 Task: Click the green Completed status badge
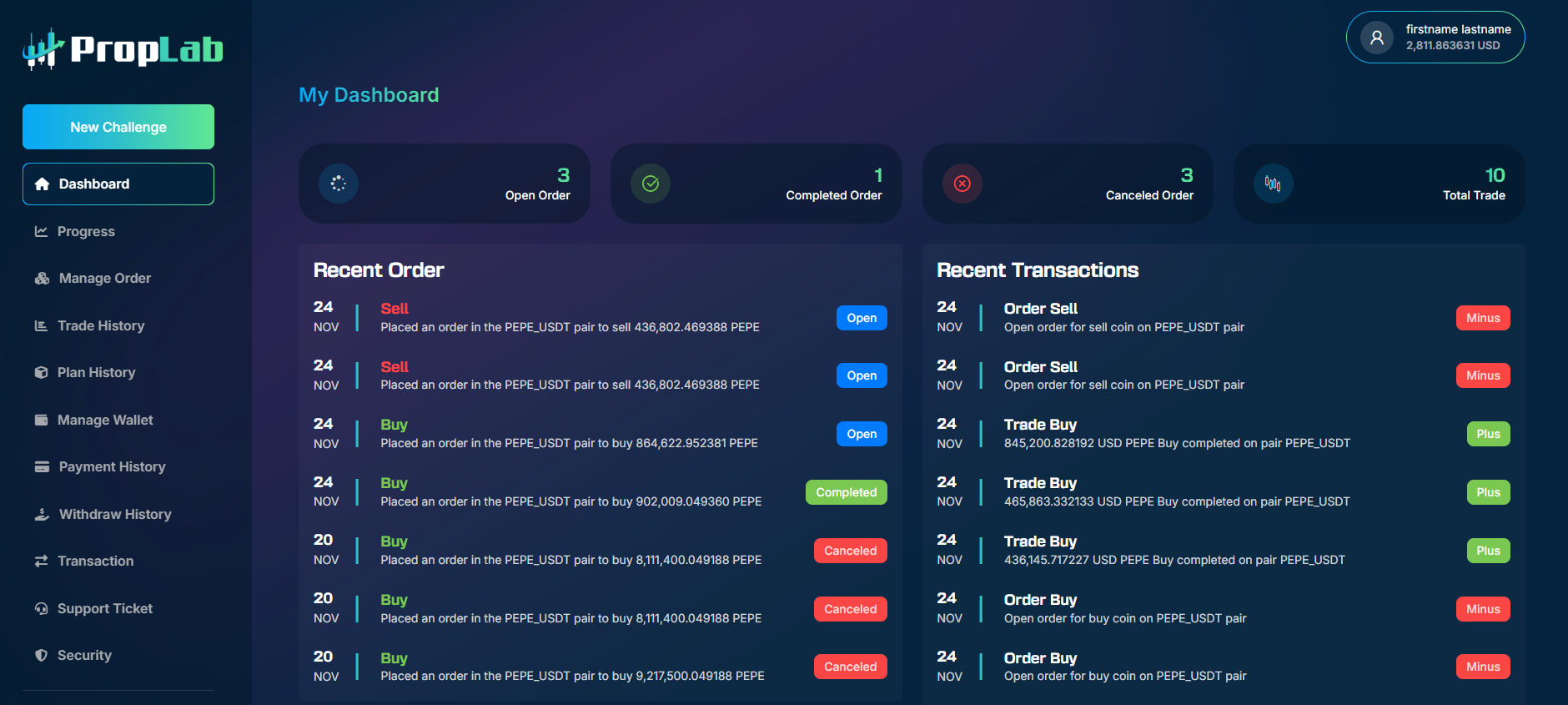point(846,492)
